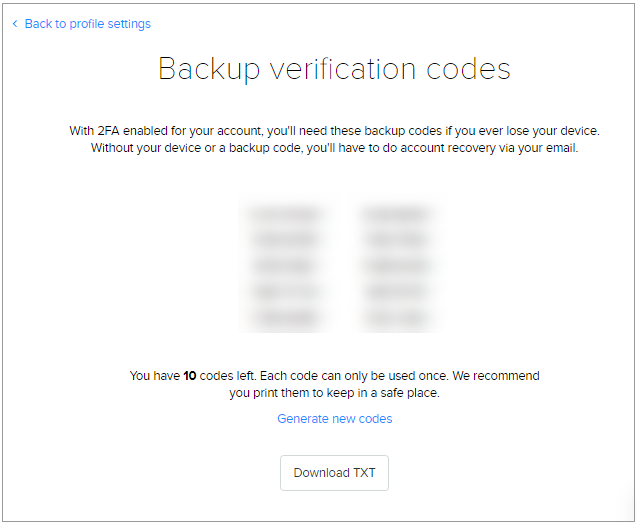Select fourth blurred code in left column
637x524 pixels.
pyautogui.click(x=286, y=292)
